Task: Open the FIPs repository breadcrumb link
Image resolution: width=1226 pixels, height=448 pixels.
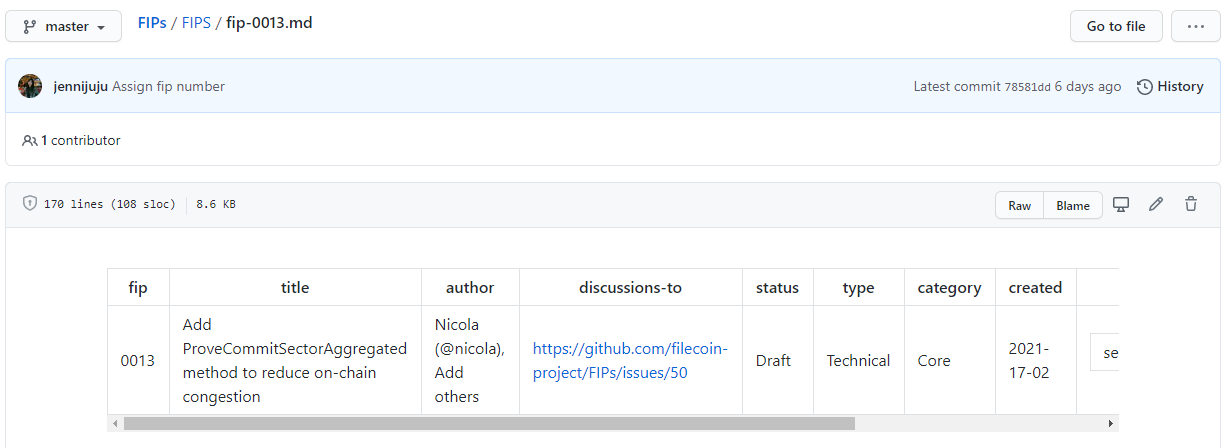Action: pos(151,22)
